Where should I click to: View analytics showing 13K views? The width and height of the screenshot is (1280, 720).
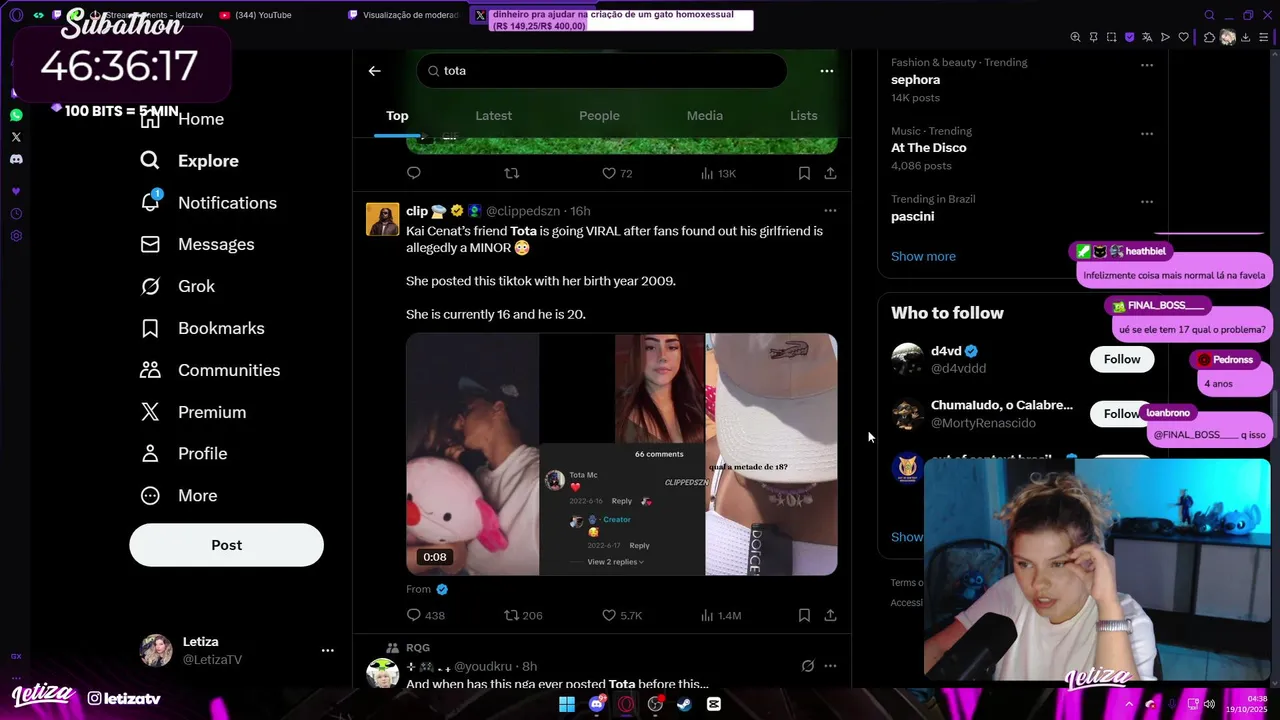coord(717,173)
